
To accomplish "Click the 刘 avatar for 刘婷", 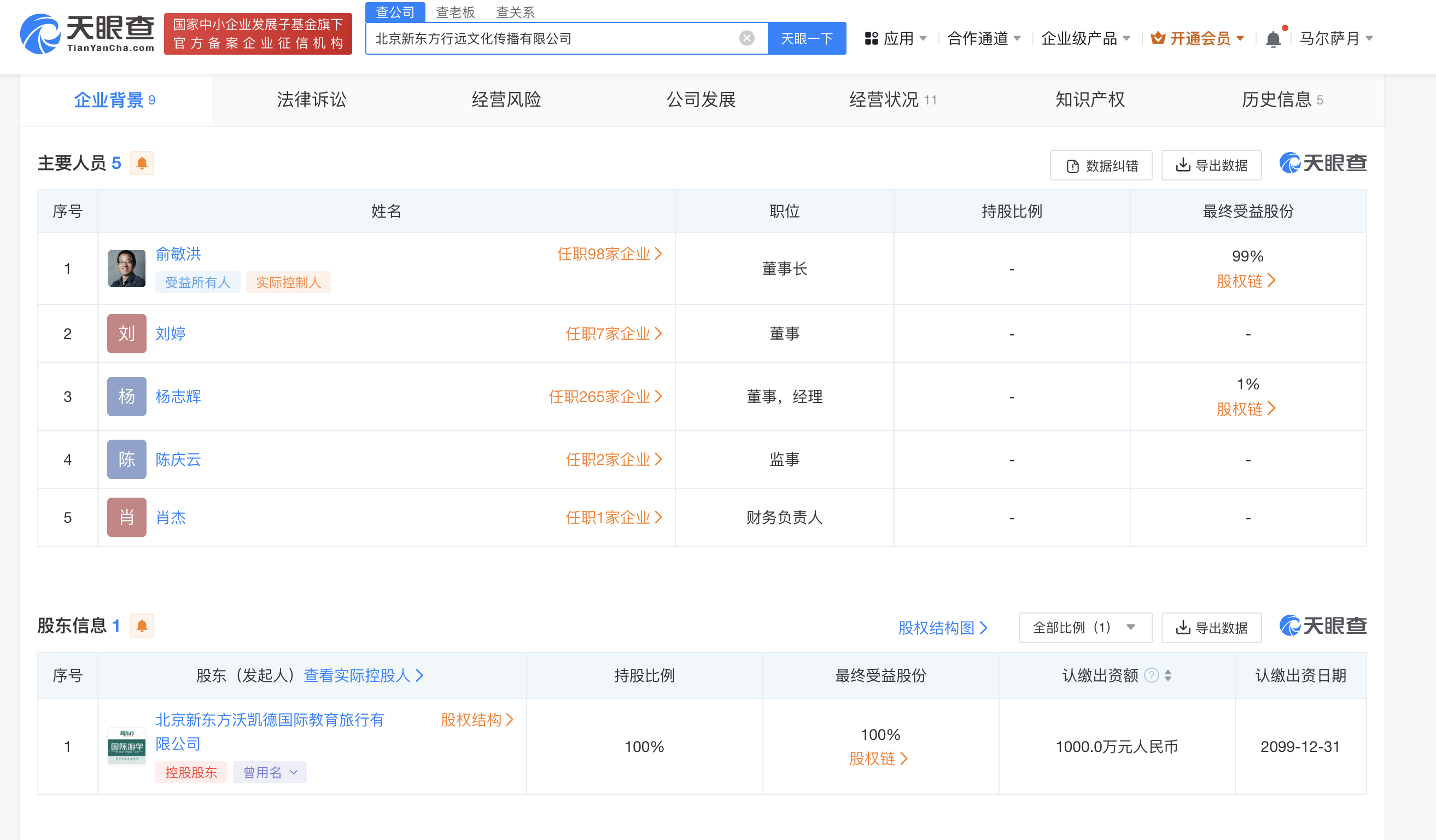I will tap(126, 334).
